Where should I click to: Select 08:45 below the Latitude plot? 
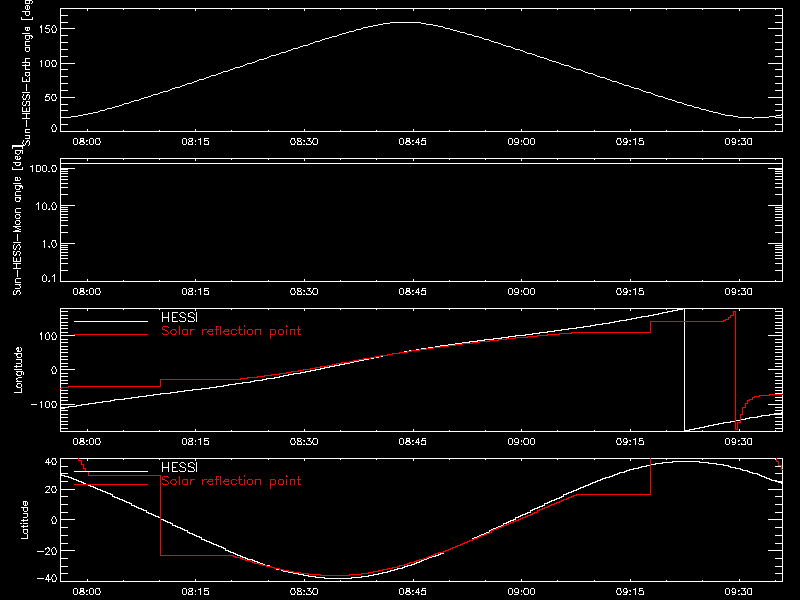pyautogui.click(x=413, y=592)
